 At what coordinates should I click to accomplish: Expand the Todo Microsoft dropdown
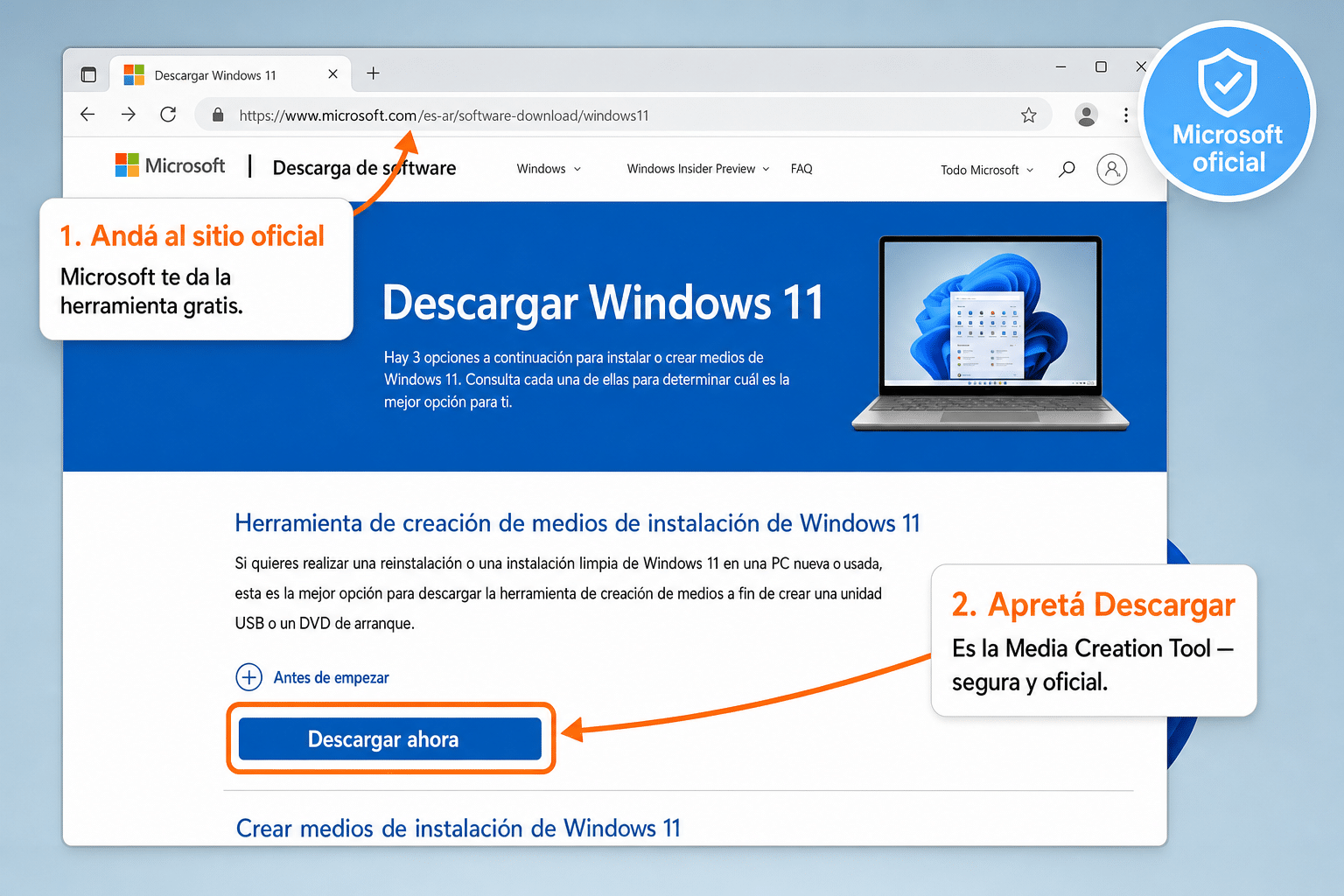coord(987,170)
